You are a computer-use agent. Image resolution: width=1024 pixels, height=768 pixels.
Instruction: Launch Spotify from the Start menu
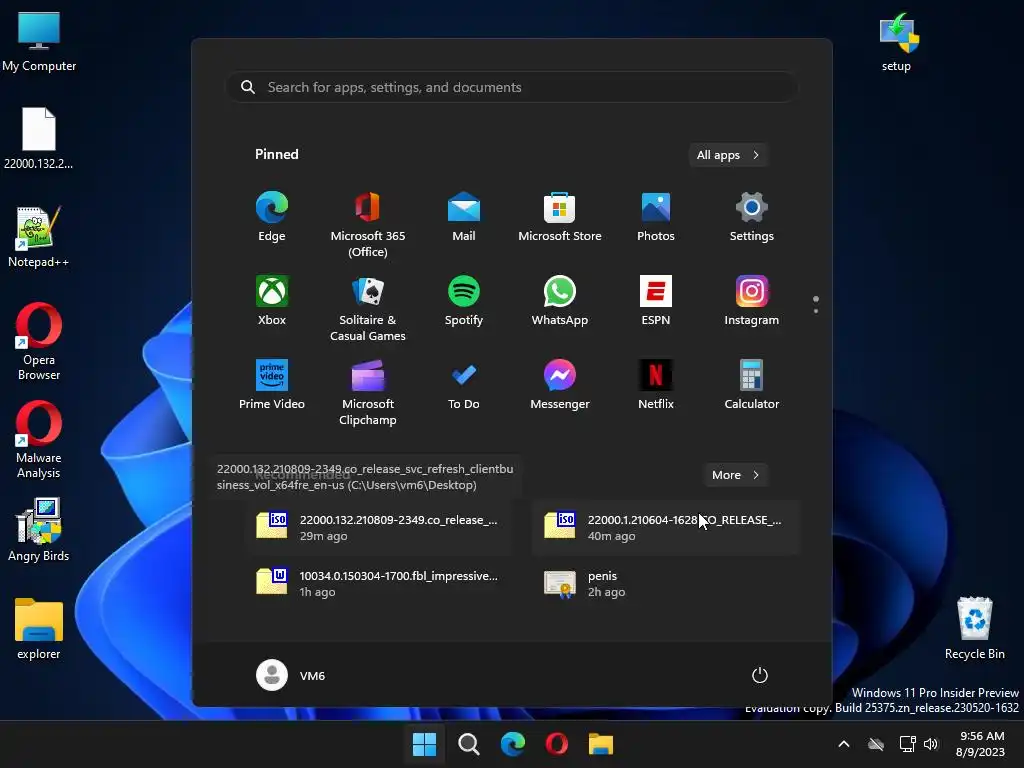(x=464, y=300)
